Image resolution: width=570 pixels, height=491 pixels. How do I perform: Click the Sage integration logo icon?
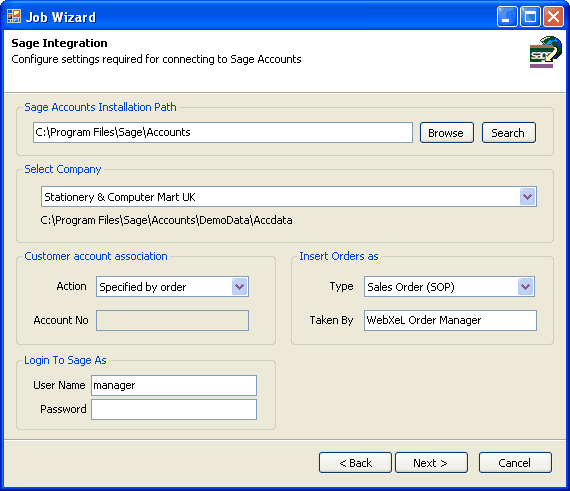point(545,52)
